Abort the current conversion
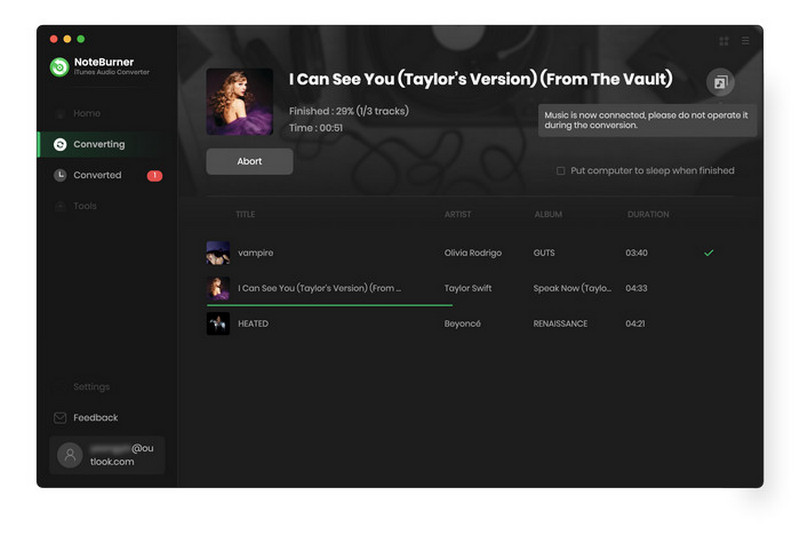 [249, 161]
